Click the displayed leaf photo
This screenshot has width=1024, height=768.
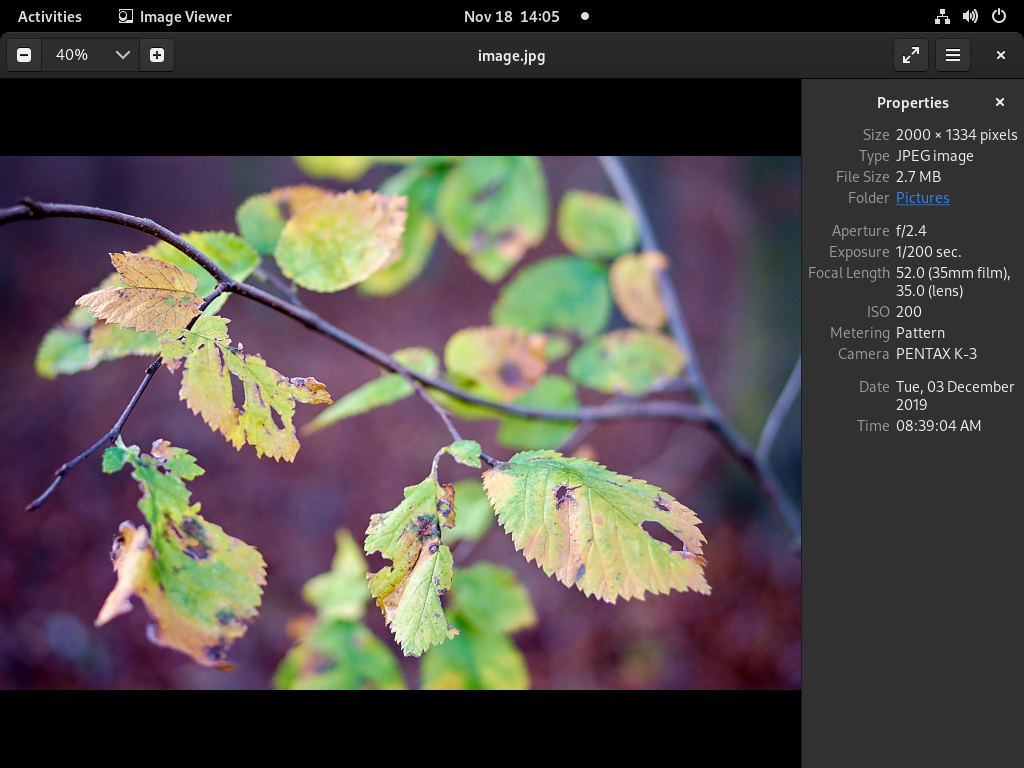coord(400,423)
